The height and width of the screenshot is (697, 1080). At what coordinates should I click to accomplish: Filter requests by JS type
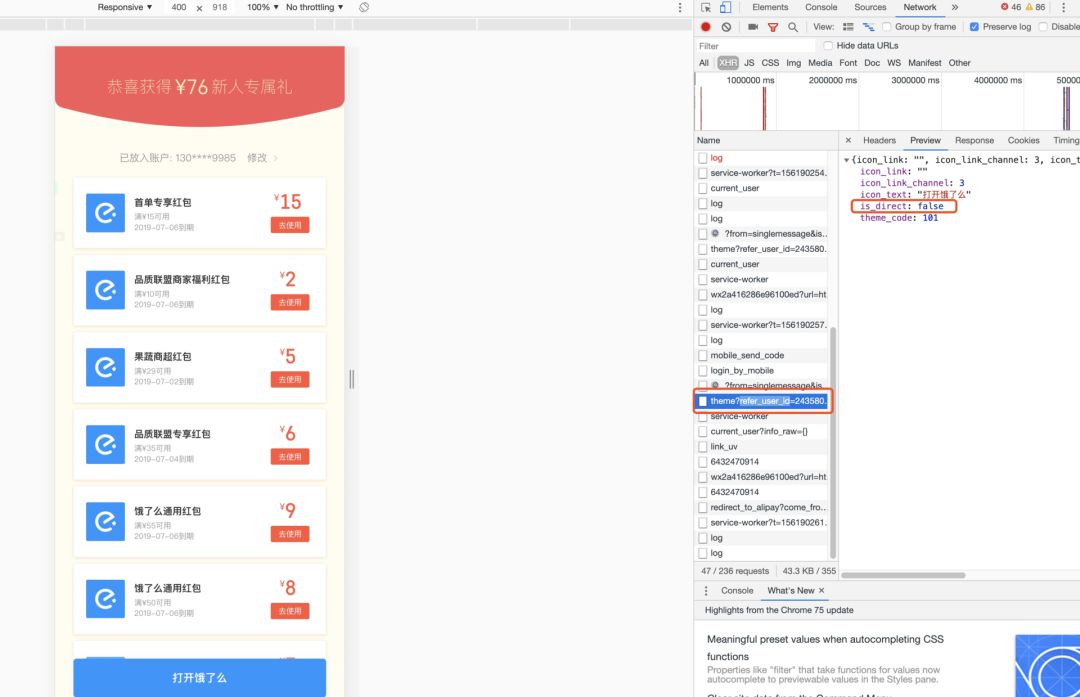coord(749,63)
